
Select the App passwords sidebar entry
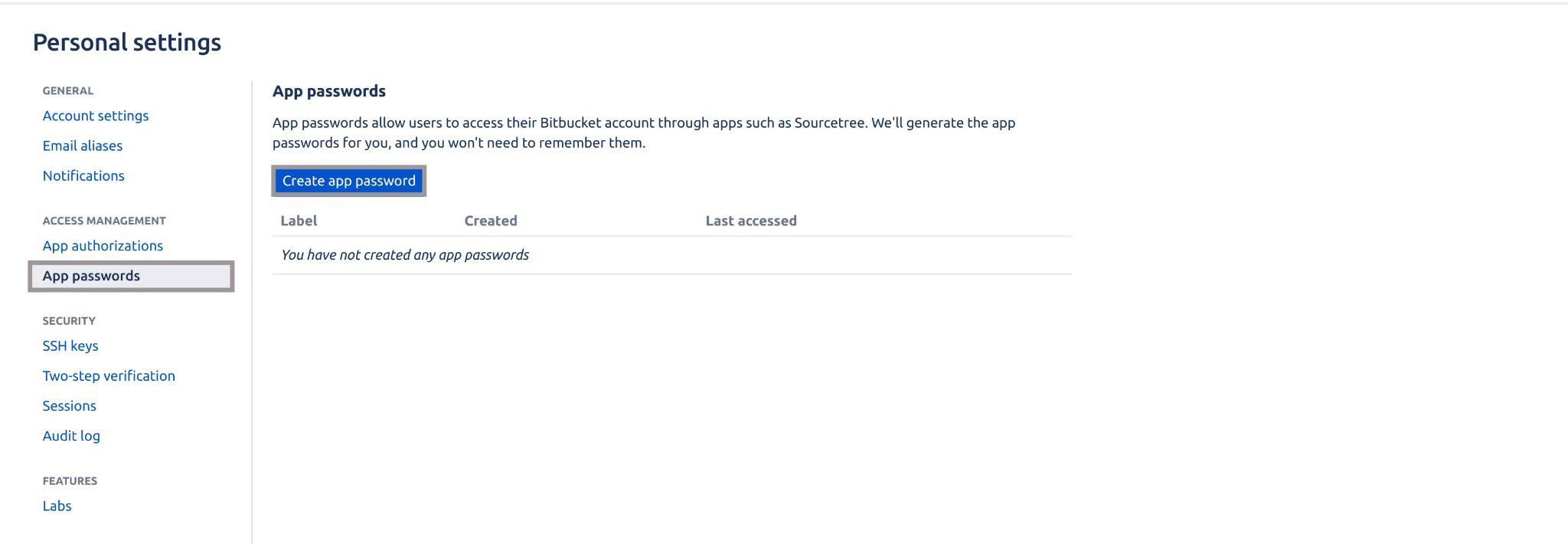[91, 275]
